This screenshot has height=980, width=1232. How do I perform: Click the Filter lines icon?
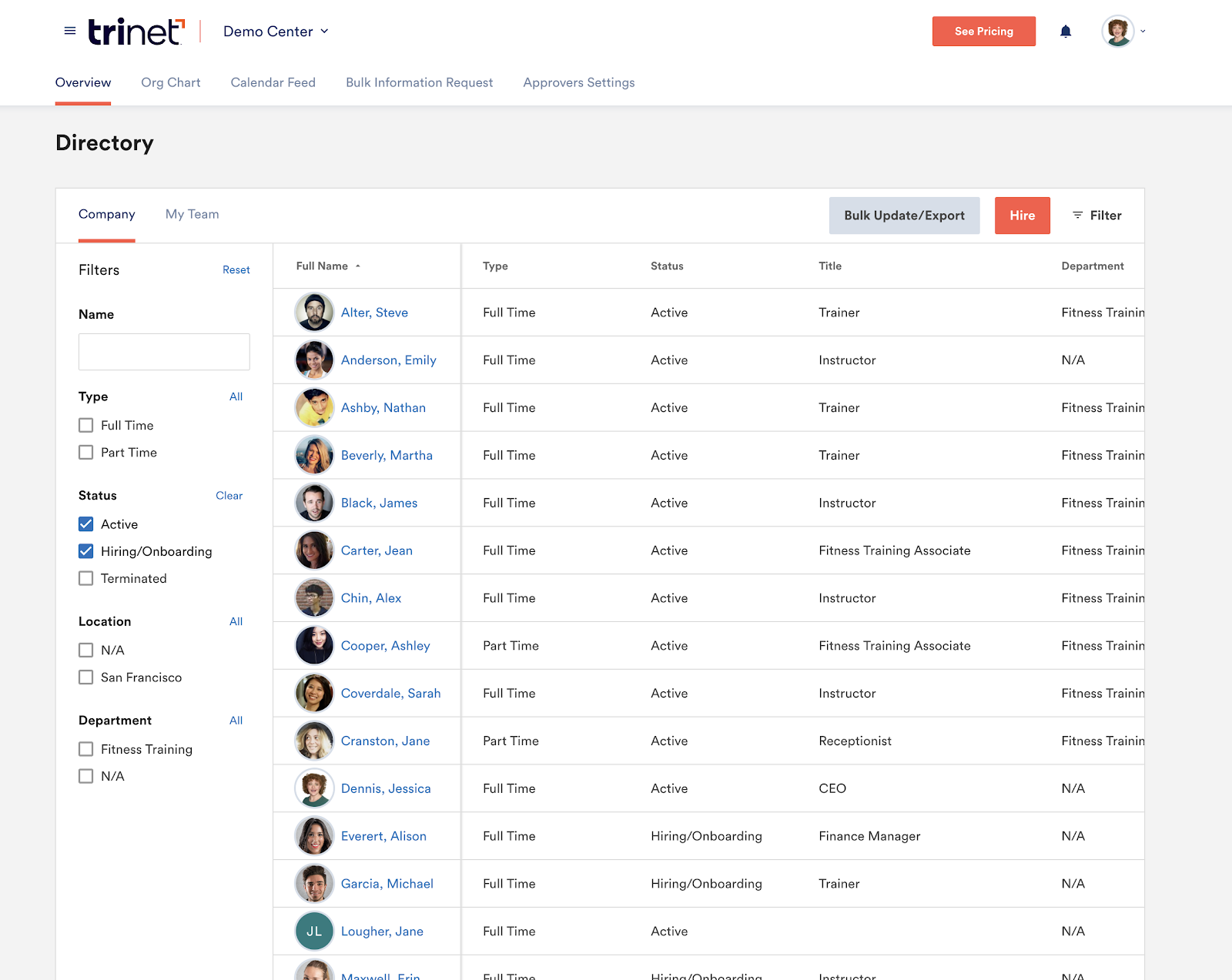click(1078, 215)
